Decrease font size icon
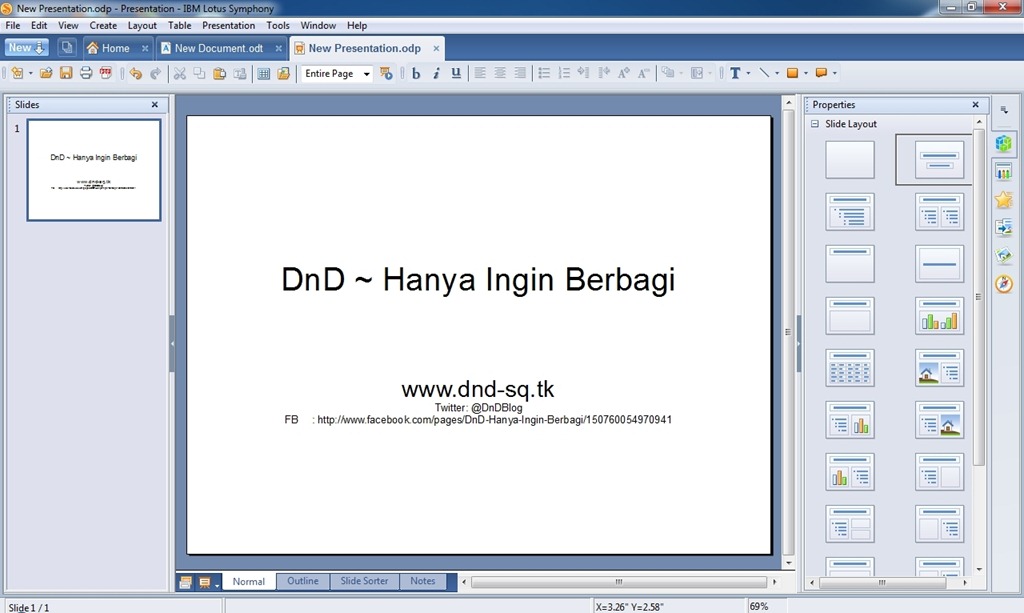1024x613 pixels. (644, 73)
